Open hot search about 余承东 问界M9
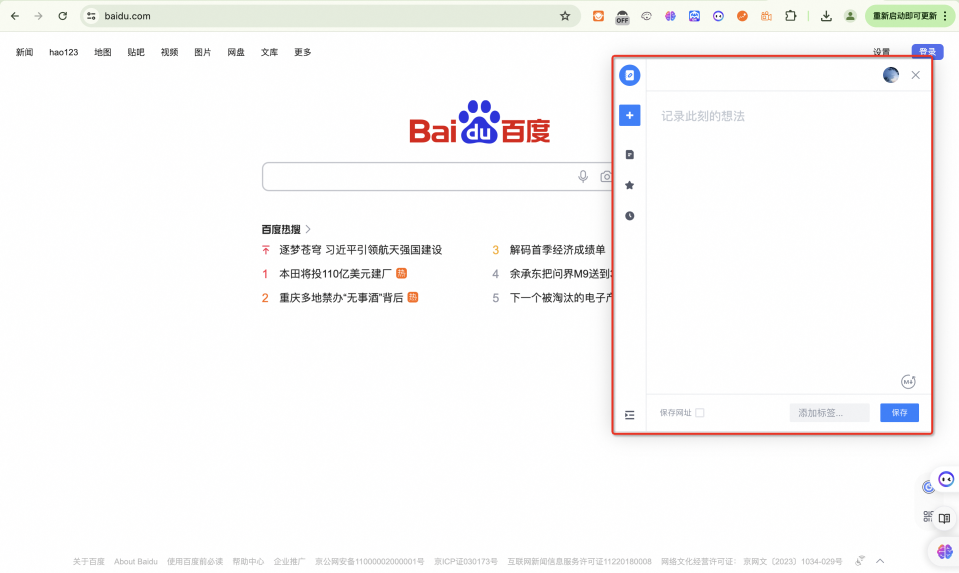This screenshot has height=573, width=959. click(x=561, y=273)
